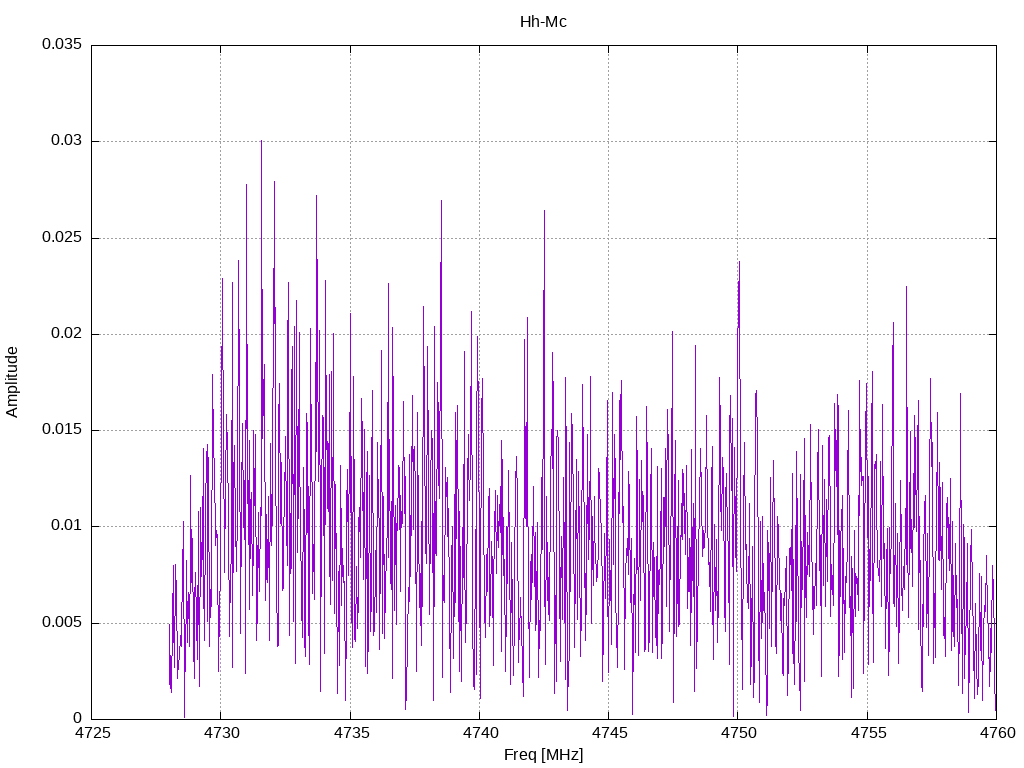Click the x-axis tick label 4730
This screenshot has height=768, width=1024.
[222, 733]
